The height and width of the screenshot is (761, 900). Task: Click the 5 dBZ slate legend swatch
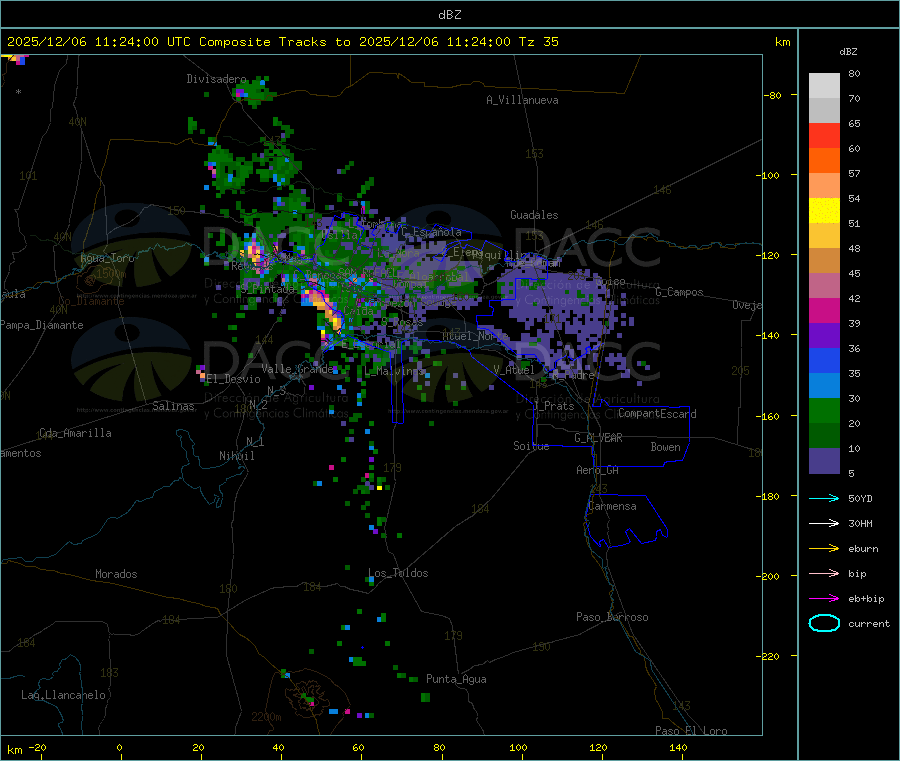[824, 461]
